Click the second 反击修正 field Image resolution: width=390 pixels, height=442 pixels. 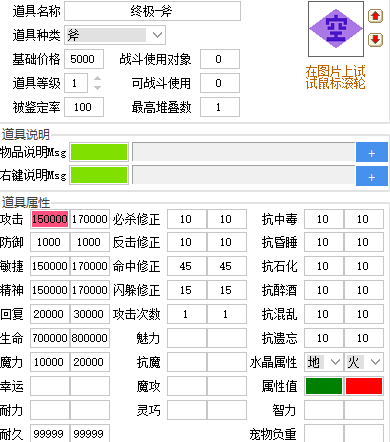pyautogui.click(x=227, y=242)
